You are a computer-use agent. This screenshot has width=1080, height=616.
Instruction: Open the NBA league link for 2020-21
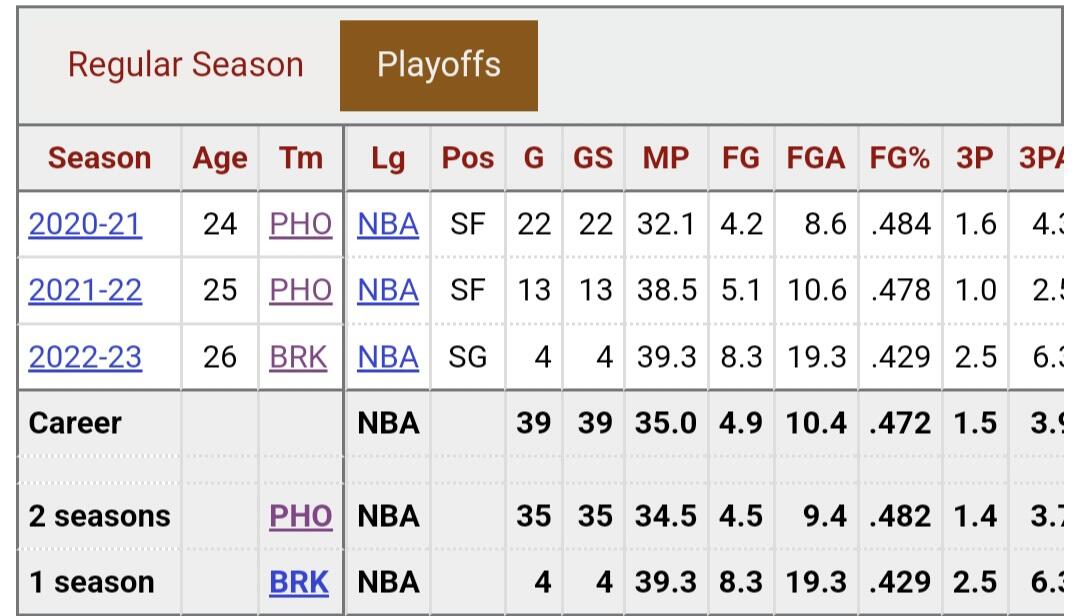pyautogui.click(x=388, y=224)
